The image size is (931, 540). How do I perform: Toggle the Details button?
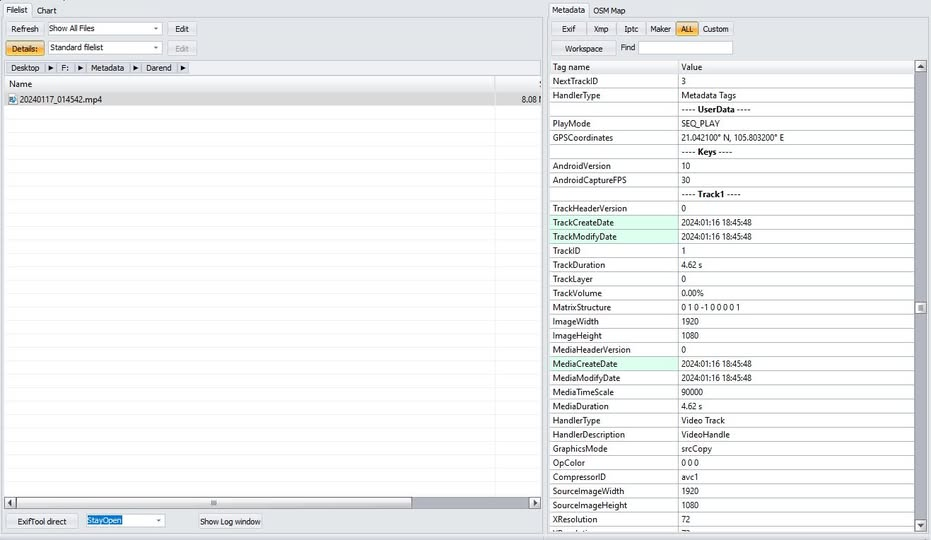25,48
